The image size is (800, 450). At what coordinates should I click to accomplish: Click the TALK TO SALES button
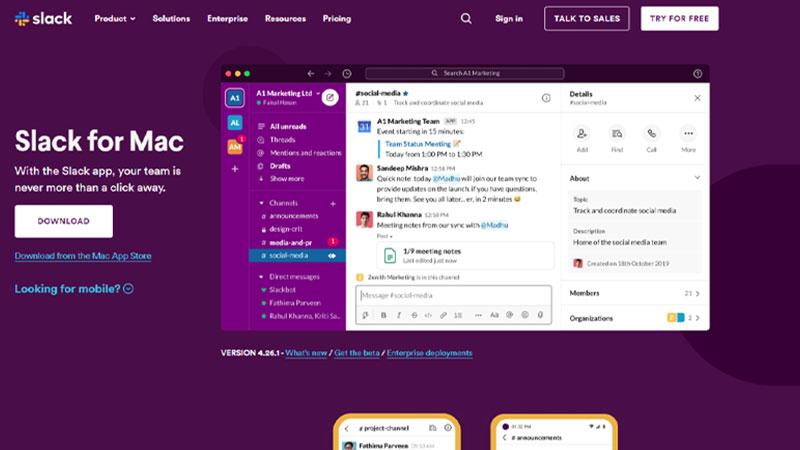pyautogui.click(x=587, y=19)
